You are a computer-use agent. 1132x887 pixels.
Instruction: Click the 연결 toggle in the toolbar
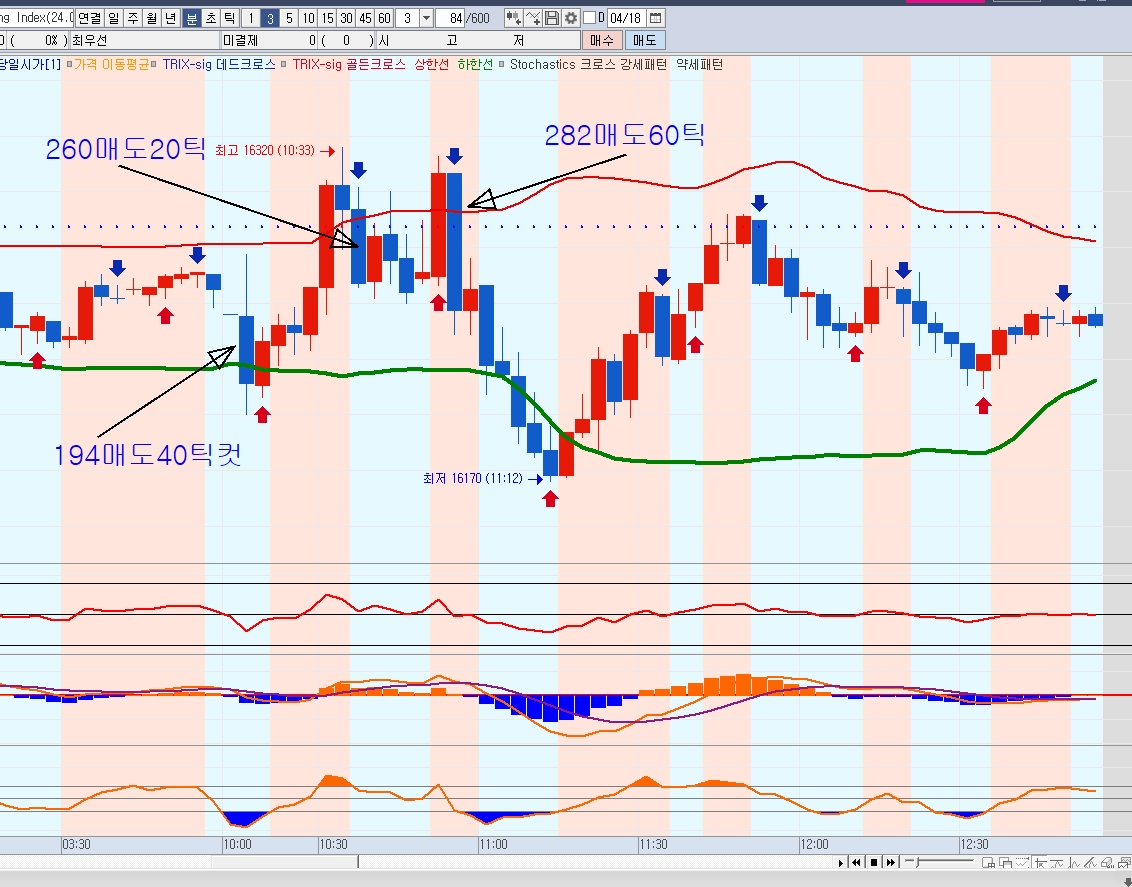tap(89, 18)
